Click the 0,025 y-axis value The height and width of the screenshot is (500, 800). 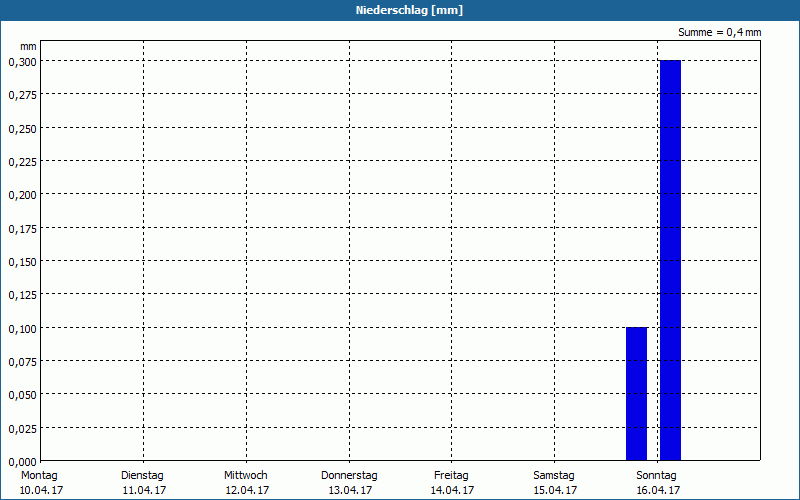(23, 429)
